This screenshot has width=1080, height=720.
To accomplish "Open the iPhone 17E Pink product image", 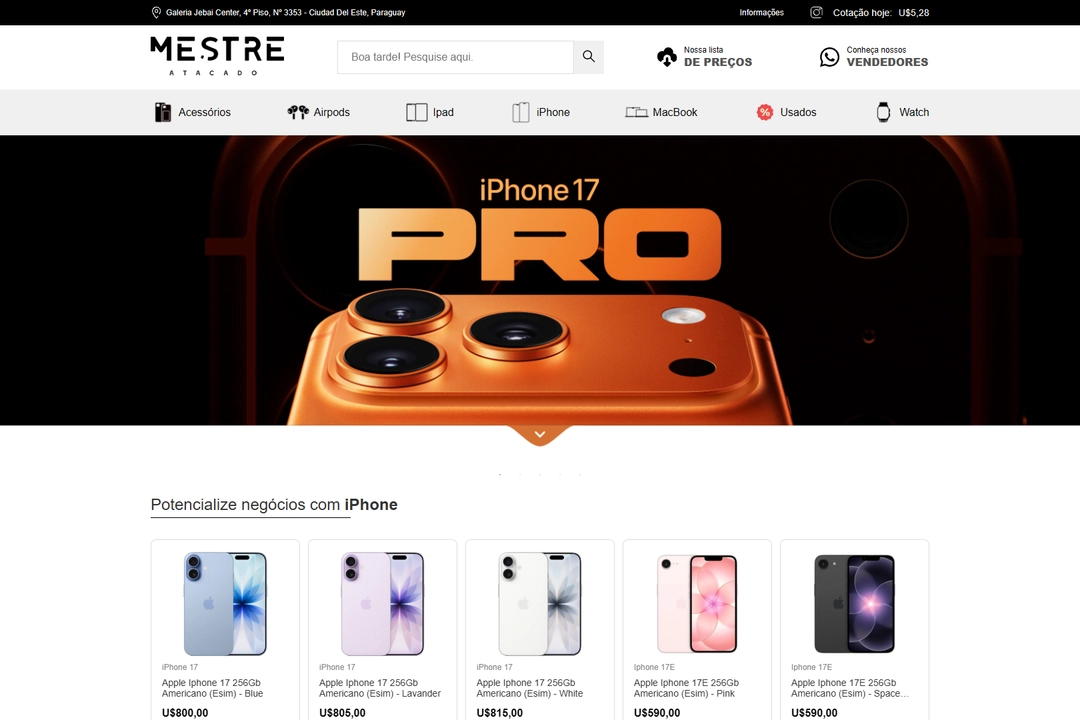I will pyautogui.click(x=697, y=604).
